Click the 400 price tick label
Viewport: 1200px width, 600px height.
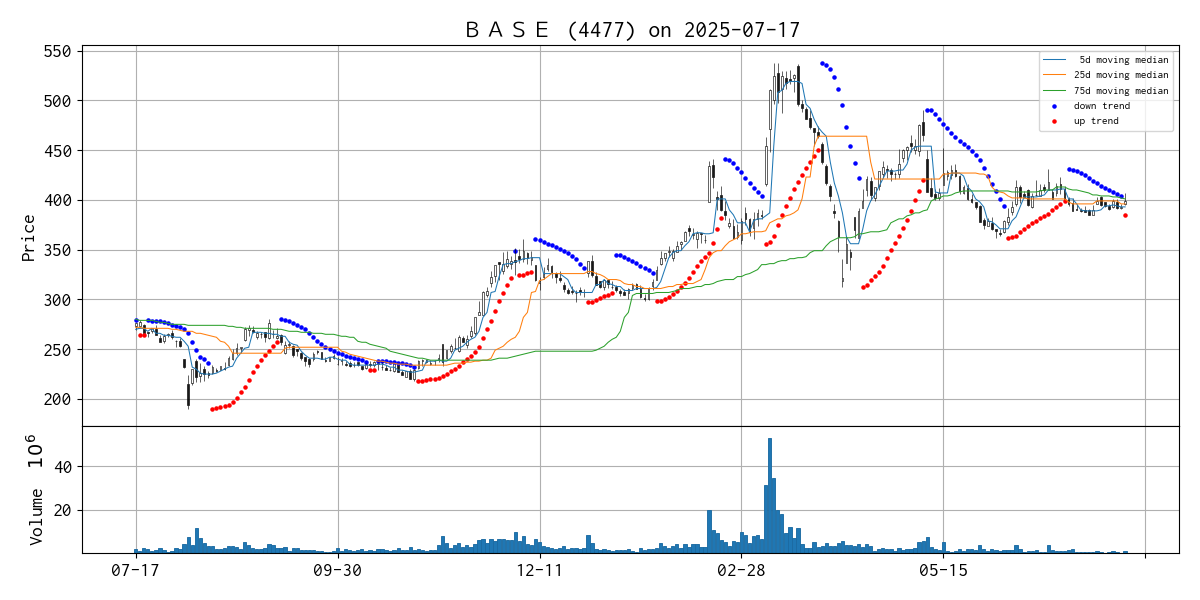click(57, 200)
